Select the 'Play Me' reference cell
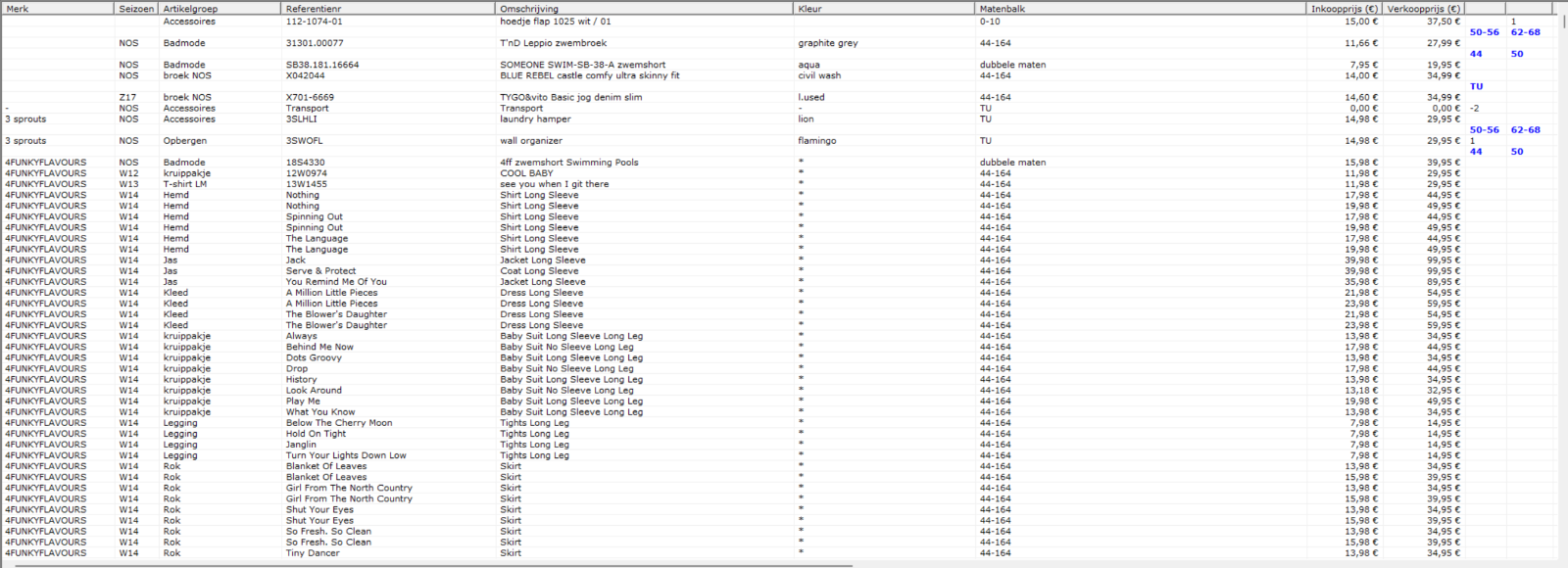1568x568 pixels. pyautogui.click(x=303, y=401)
